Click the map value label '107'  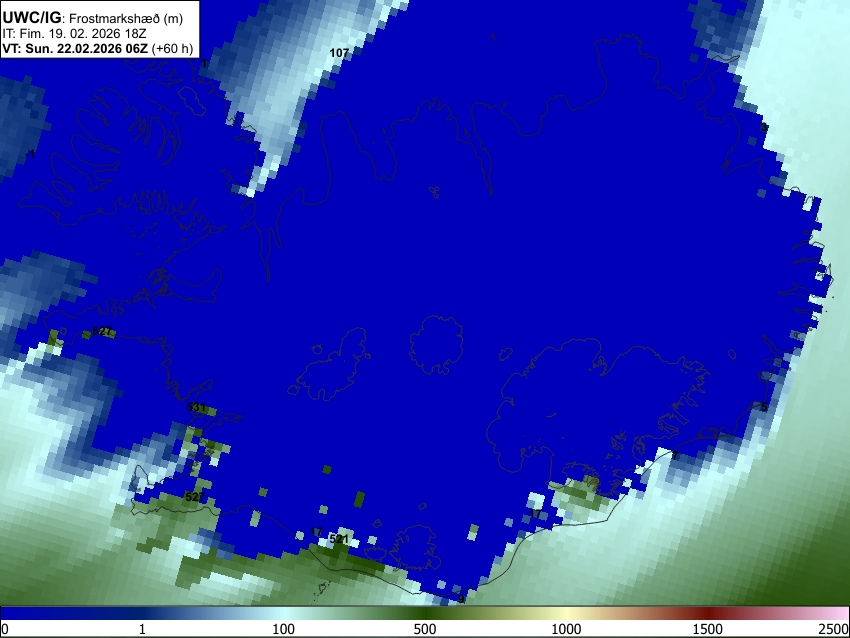click(x=339, y=53)
